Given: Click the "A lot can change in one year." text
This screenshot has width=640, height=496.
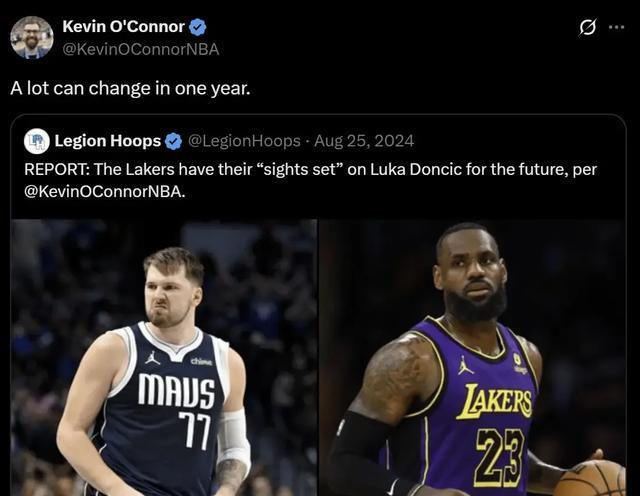Looking at the screenshot, I should 130,87.
